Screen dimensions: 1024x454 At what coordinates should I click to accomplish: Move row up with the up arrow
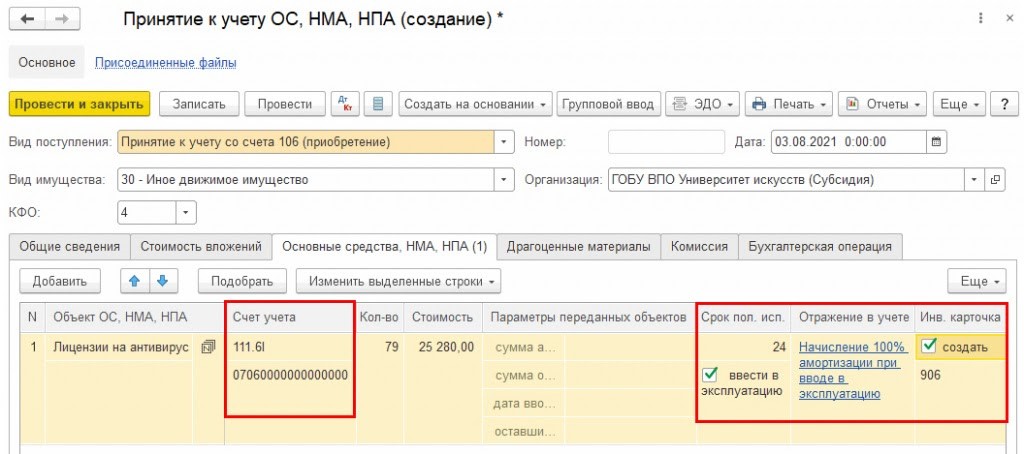(x=135, y=281)
